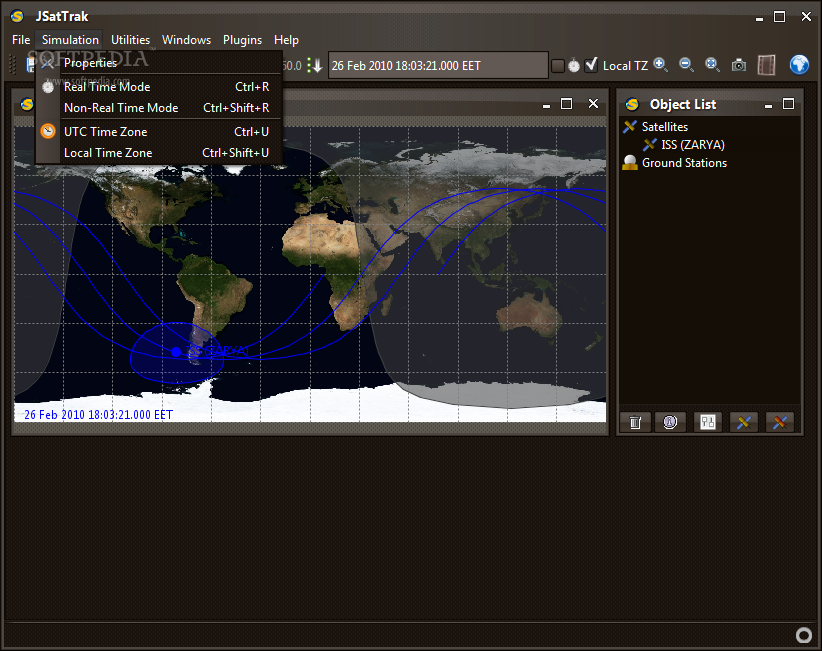Click the red custom satellite icon button
This screenshot has width=822, height=651.
coord(780,422)
